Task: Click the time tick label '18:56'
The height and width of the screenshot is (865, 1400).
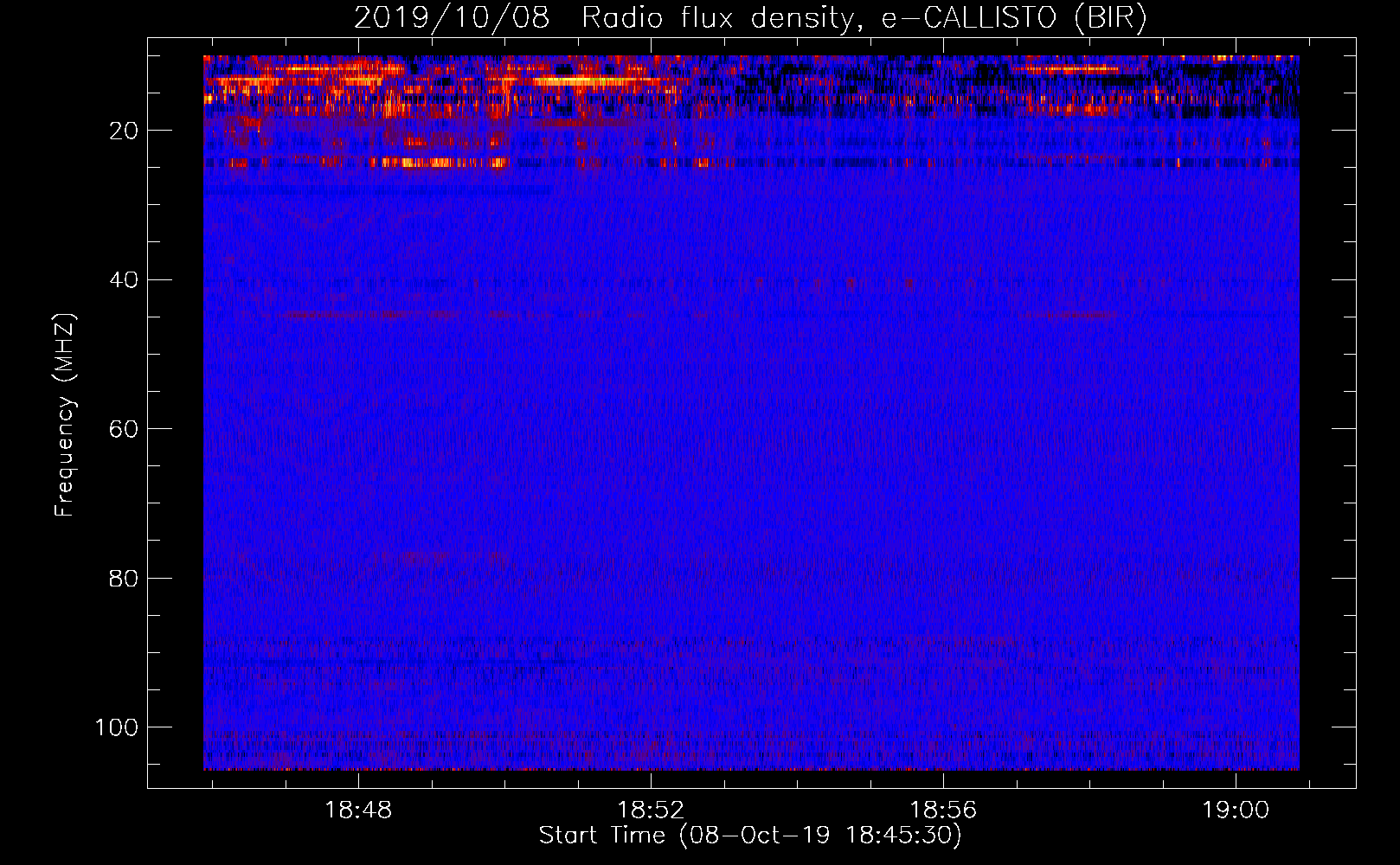Action: 942,811
